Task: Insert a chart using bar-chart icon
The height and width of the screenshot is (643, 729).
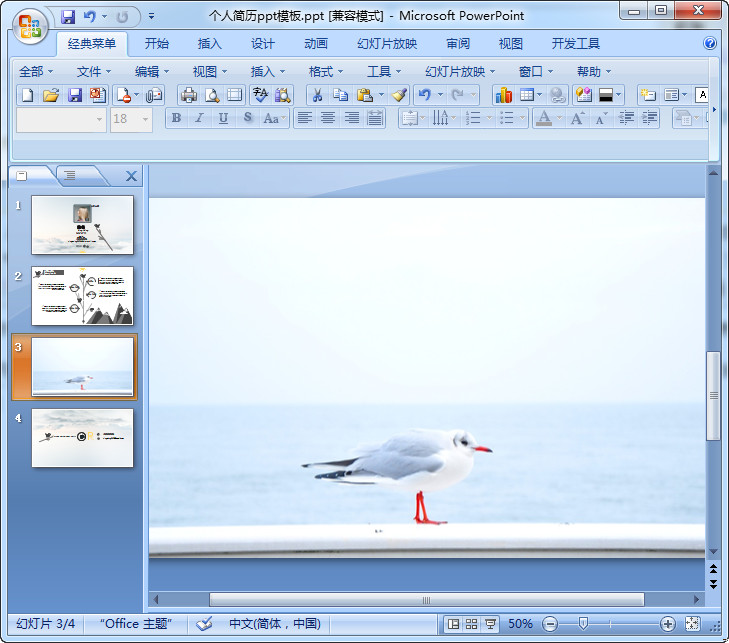Action: click(x=504, y=95)
